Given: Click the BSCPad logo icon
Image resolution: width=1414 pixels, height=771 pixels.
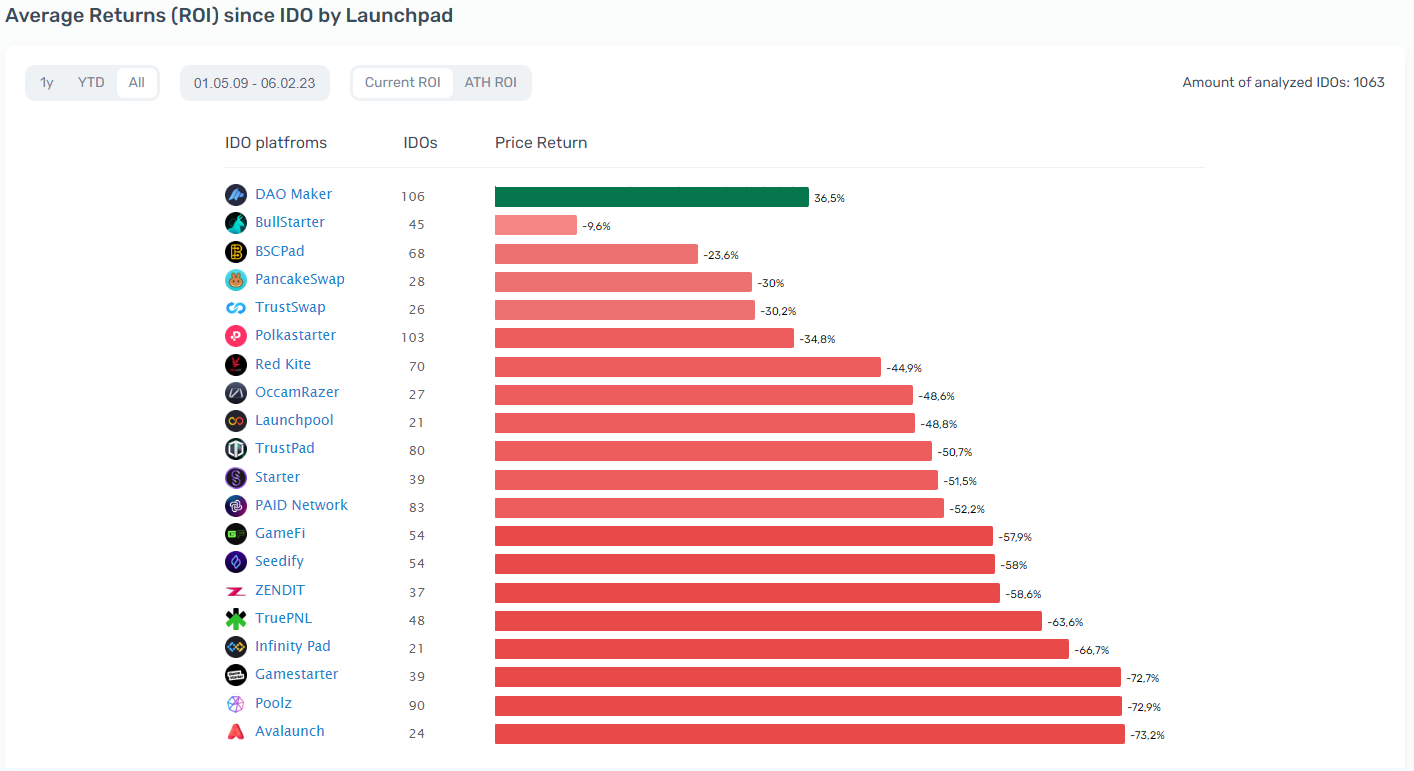Looking at the screenshot, I should [236, 252].
